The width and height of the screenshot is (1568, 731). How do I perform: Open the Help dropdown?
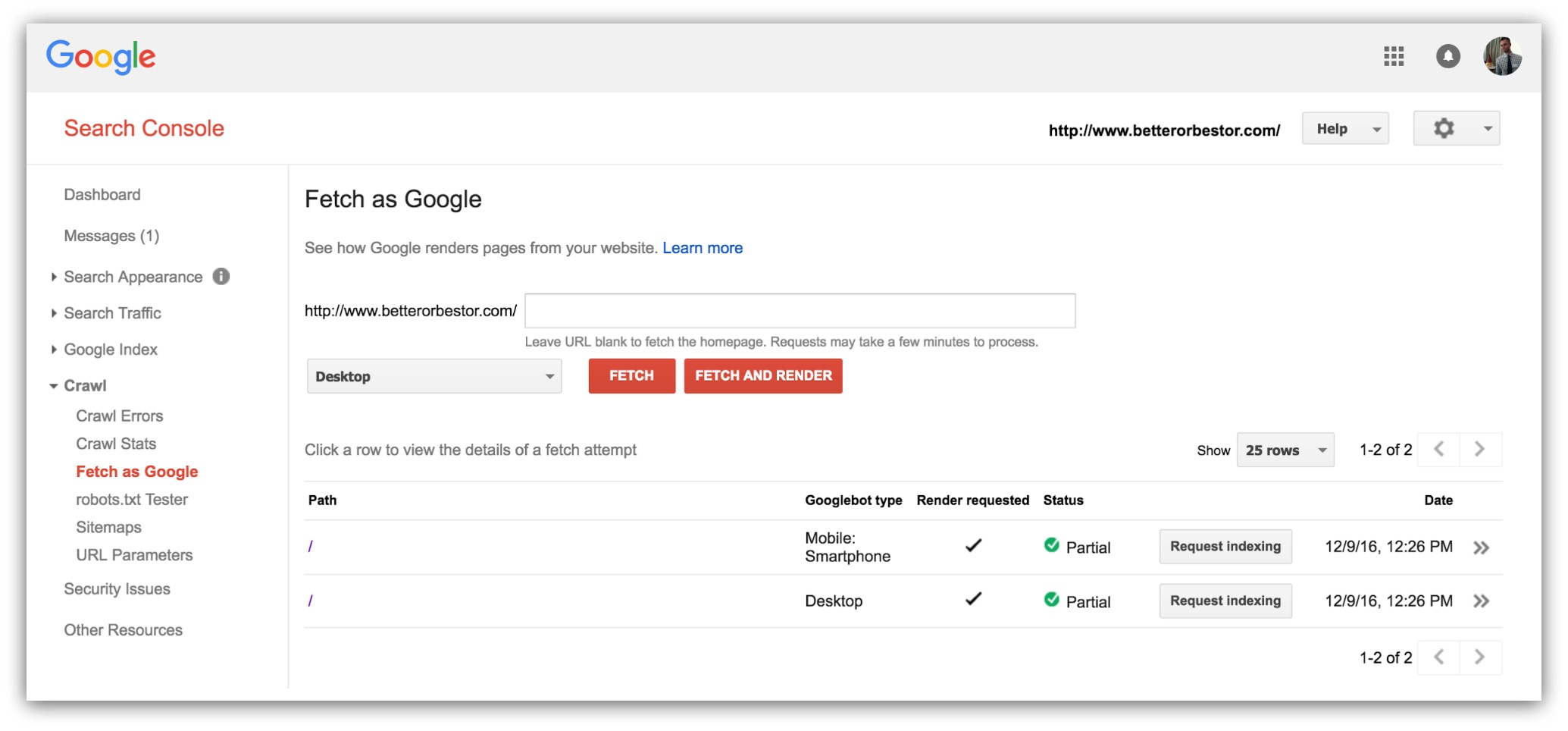point(1345,128)
